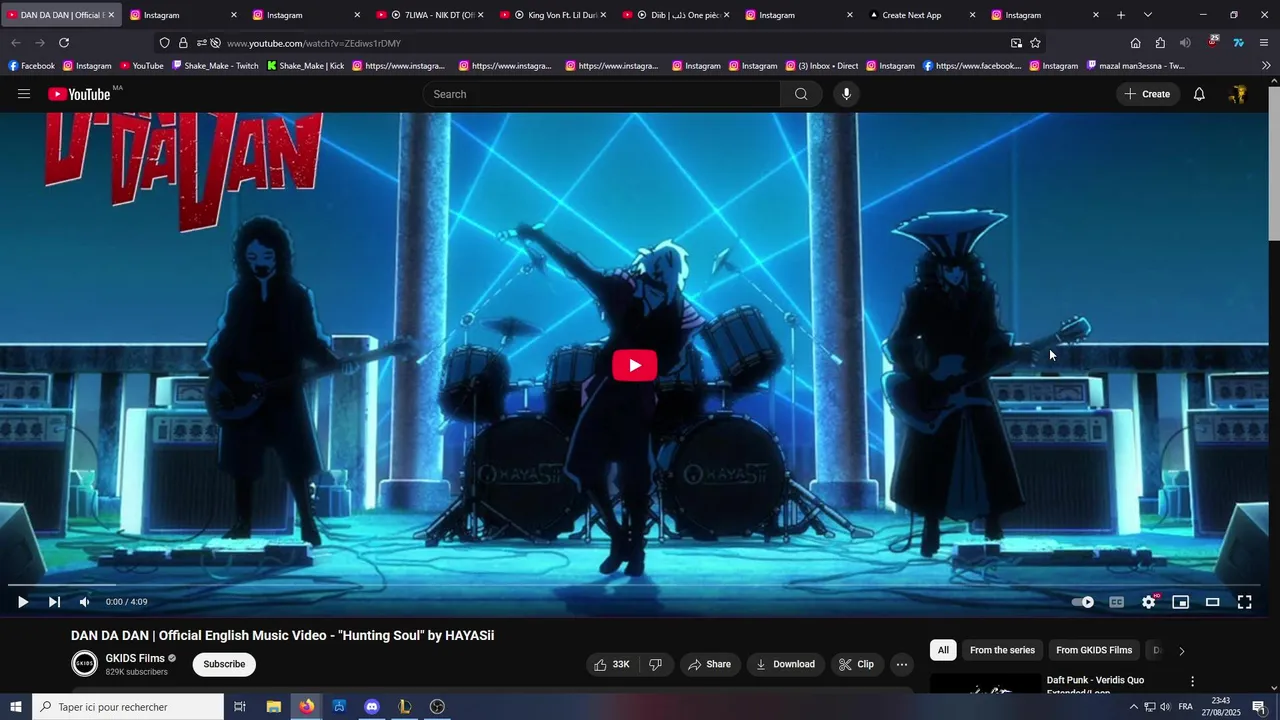Dislike the video
This screenshot has height=720, width=1280.
click(x=656, y=664)
